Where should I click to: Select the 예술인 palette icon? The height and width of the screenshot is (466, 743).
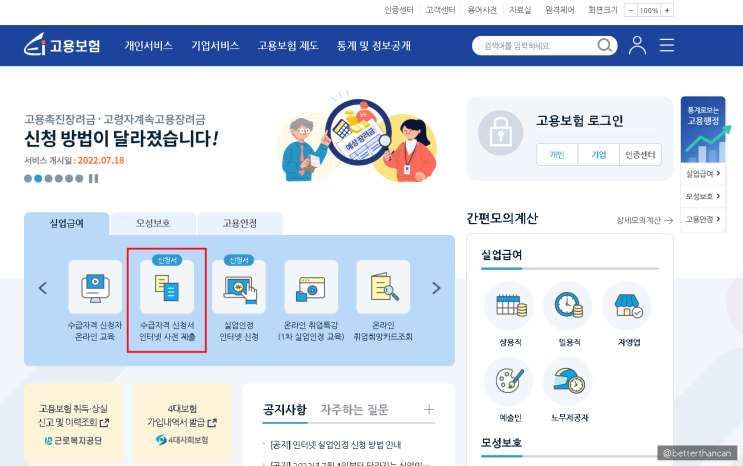(510, 381)
